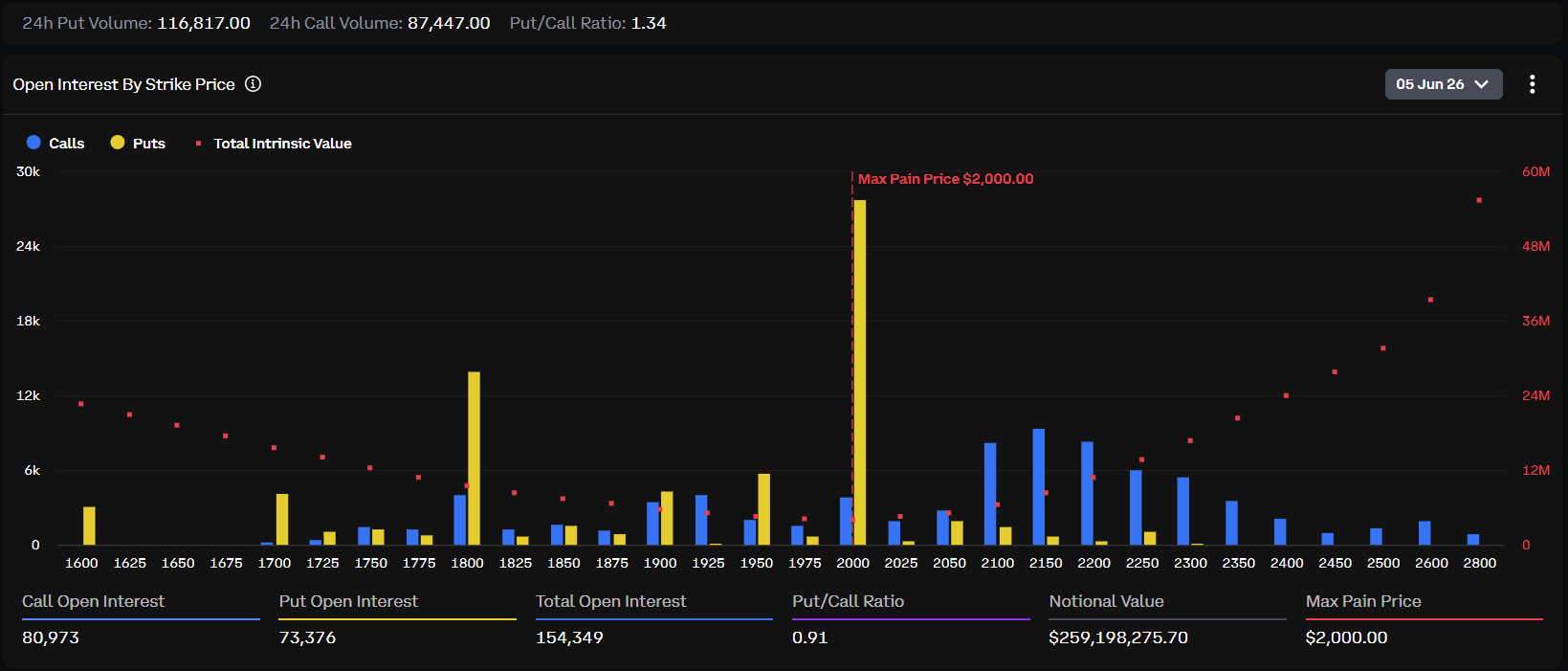Image resolution: width=1568 pixels, height=671 pixels.
Task: Click the Notional Value amount $259,198,275.70
Action: [1118, 637]
